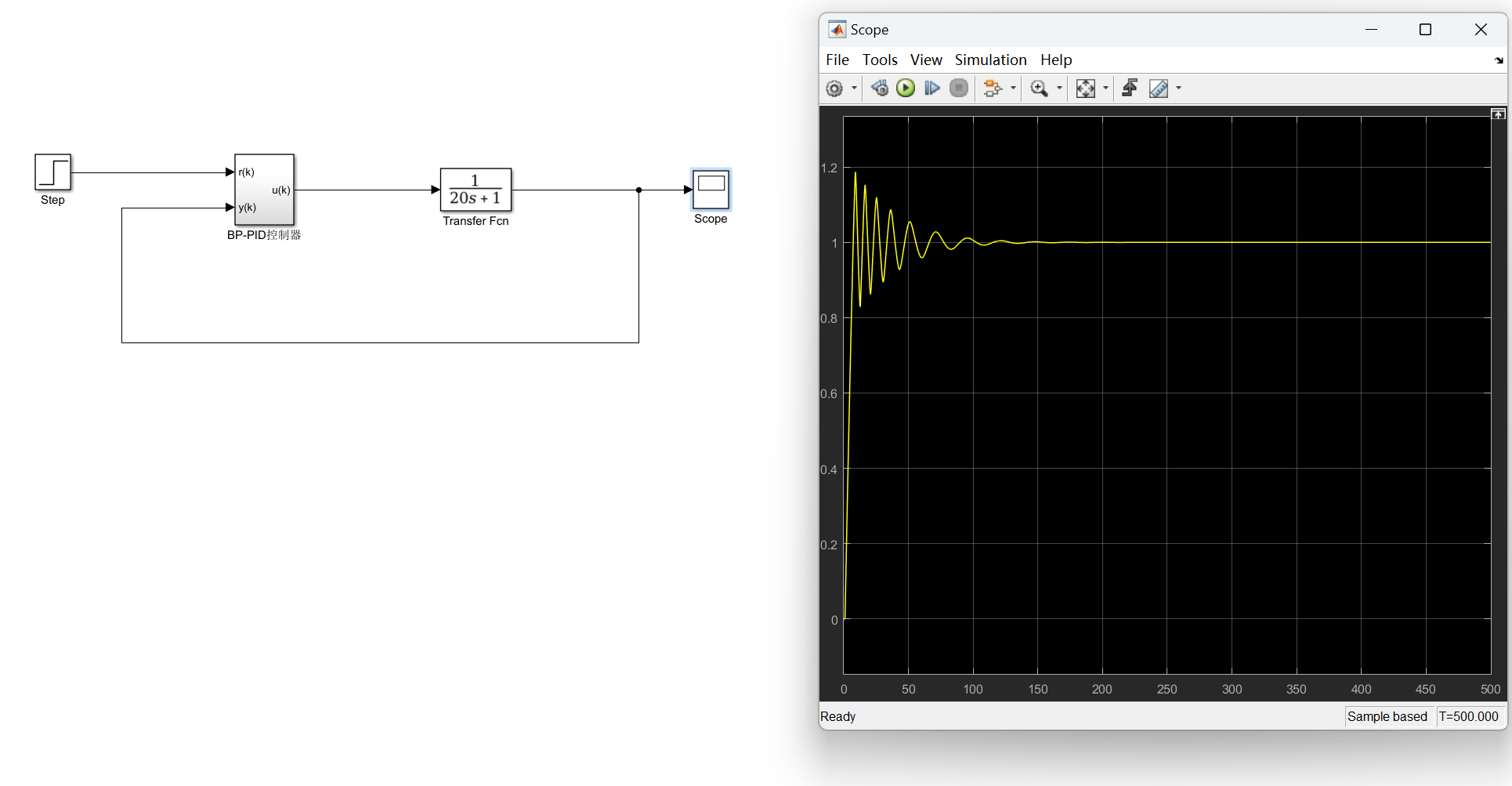
Task: Click the r(k) input port label
Action: coord(246,172)
